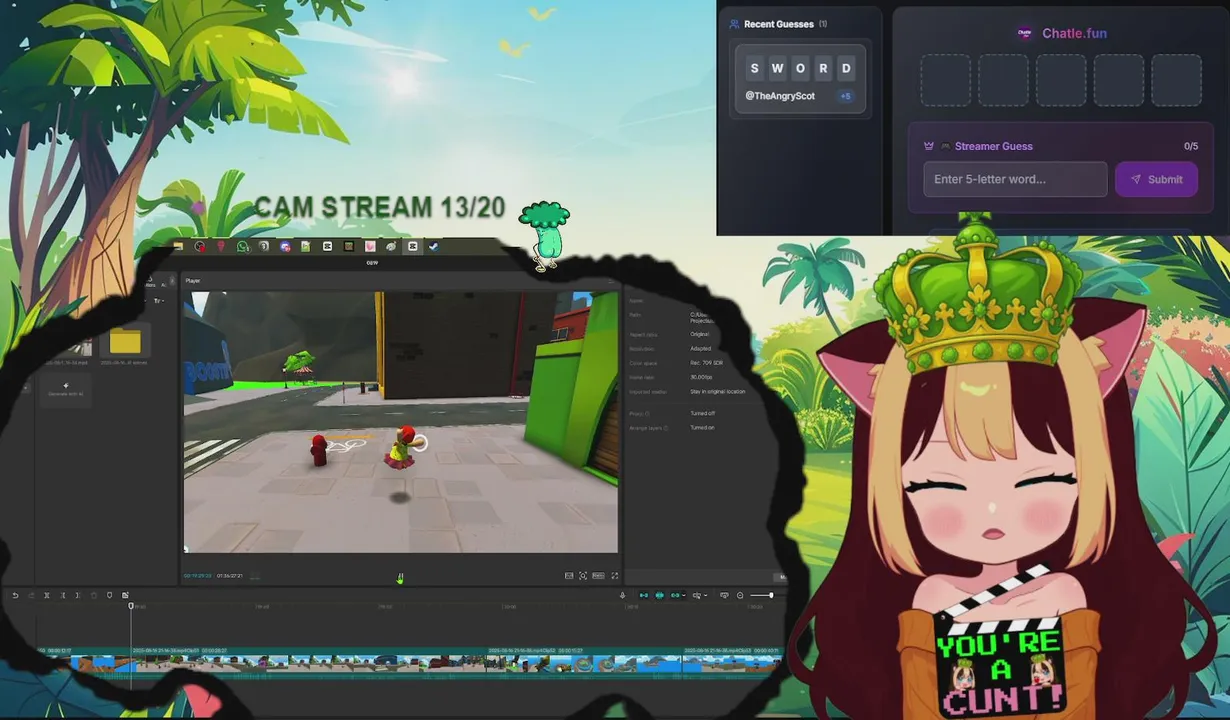The image size is (1230, 720).
Task: Click the 'Rec. 709 SDR' color space value
Action: click(x=704, y=363)
